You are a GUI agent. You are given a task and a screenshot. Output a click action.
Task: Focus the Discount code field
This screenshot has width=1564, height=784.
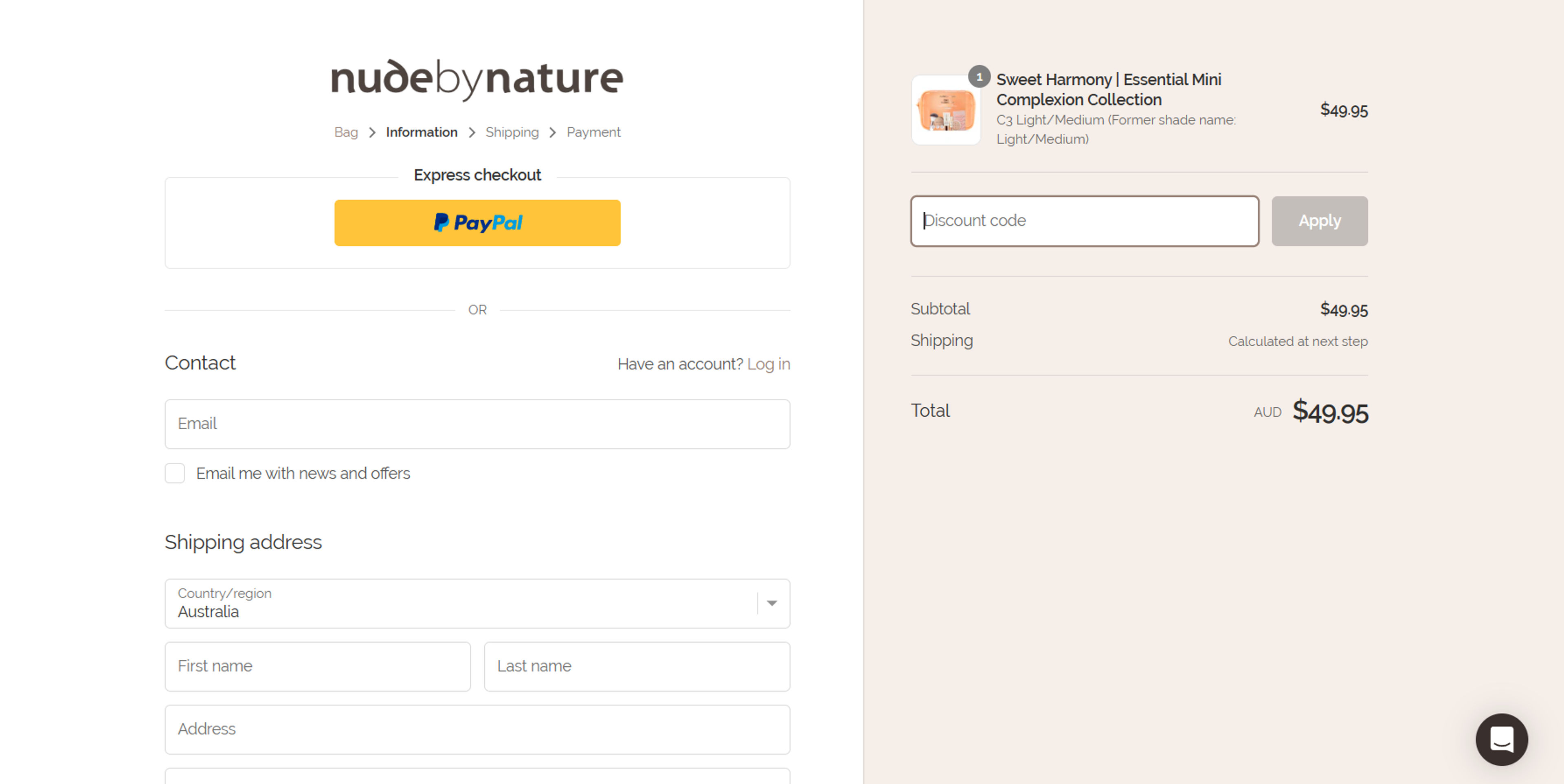click(1084, 221)
